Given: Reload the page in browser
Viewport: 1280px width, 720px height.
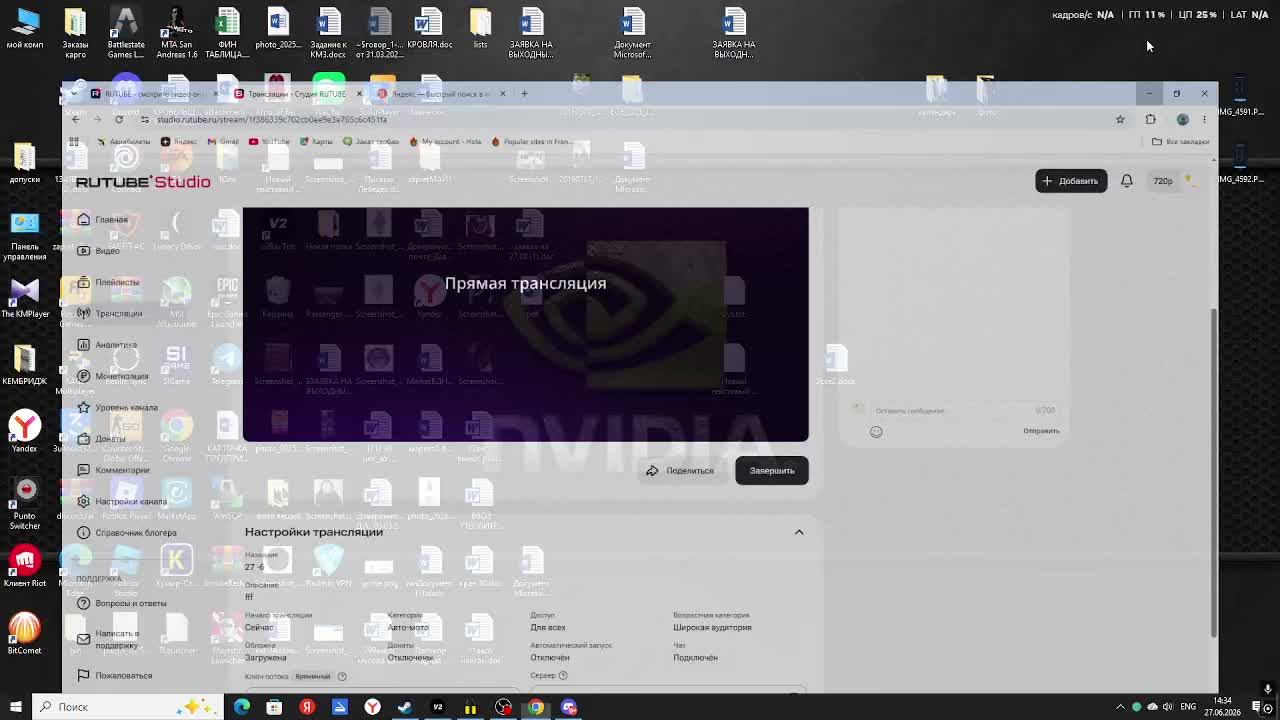Looking at the screenshot, I should pyautogui.click(x=118, y=119).
